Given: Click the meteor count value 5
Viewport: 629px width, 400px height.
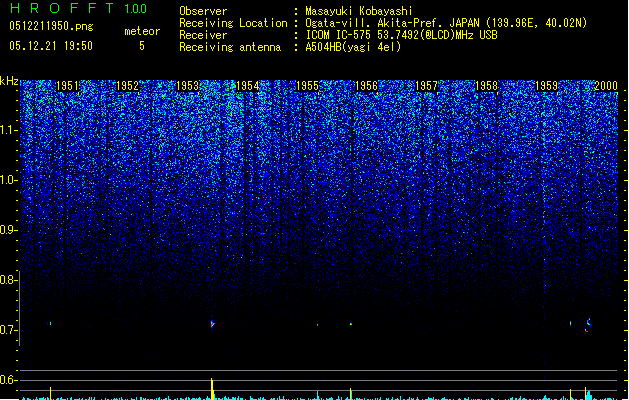Looking at the screenshot, I should click(x=142, y=46).
